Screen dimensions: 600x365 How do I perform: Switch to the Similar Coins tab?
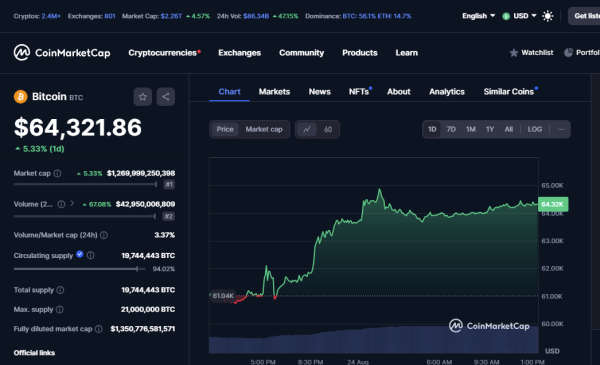pos(510,92)
